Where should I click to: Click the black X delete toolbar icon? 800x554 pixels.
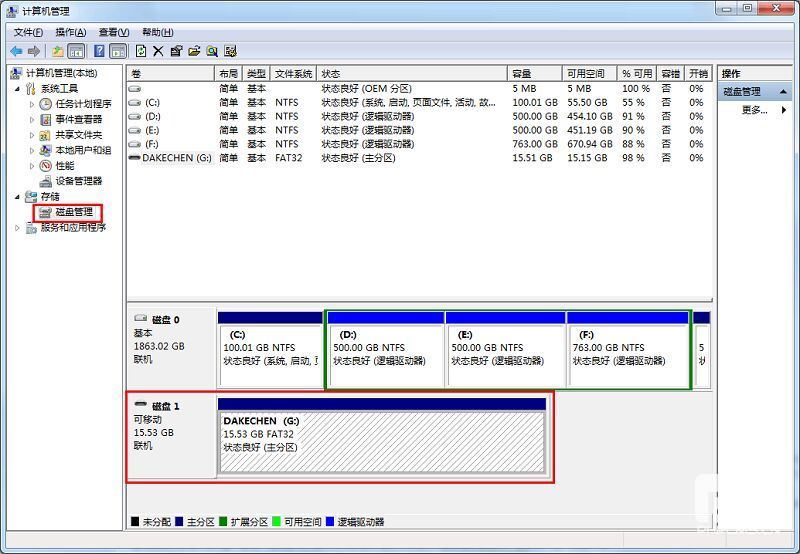pyautogui.click(x=158, y=51)
